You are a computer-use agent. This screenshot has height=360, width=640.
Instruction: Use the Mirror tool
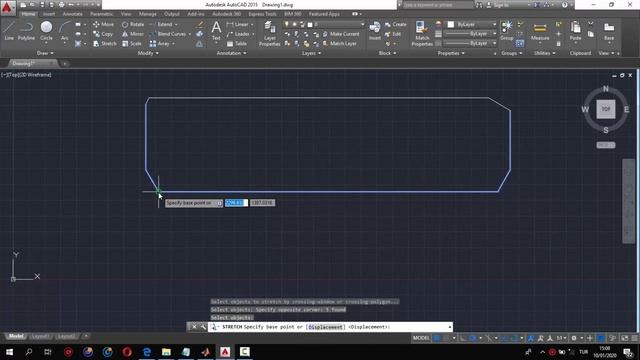point(133,34)
